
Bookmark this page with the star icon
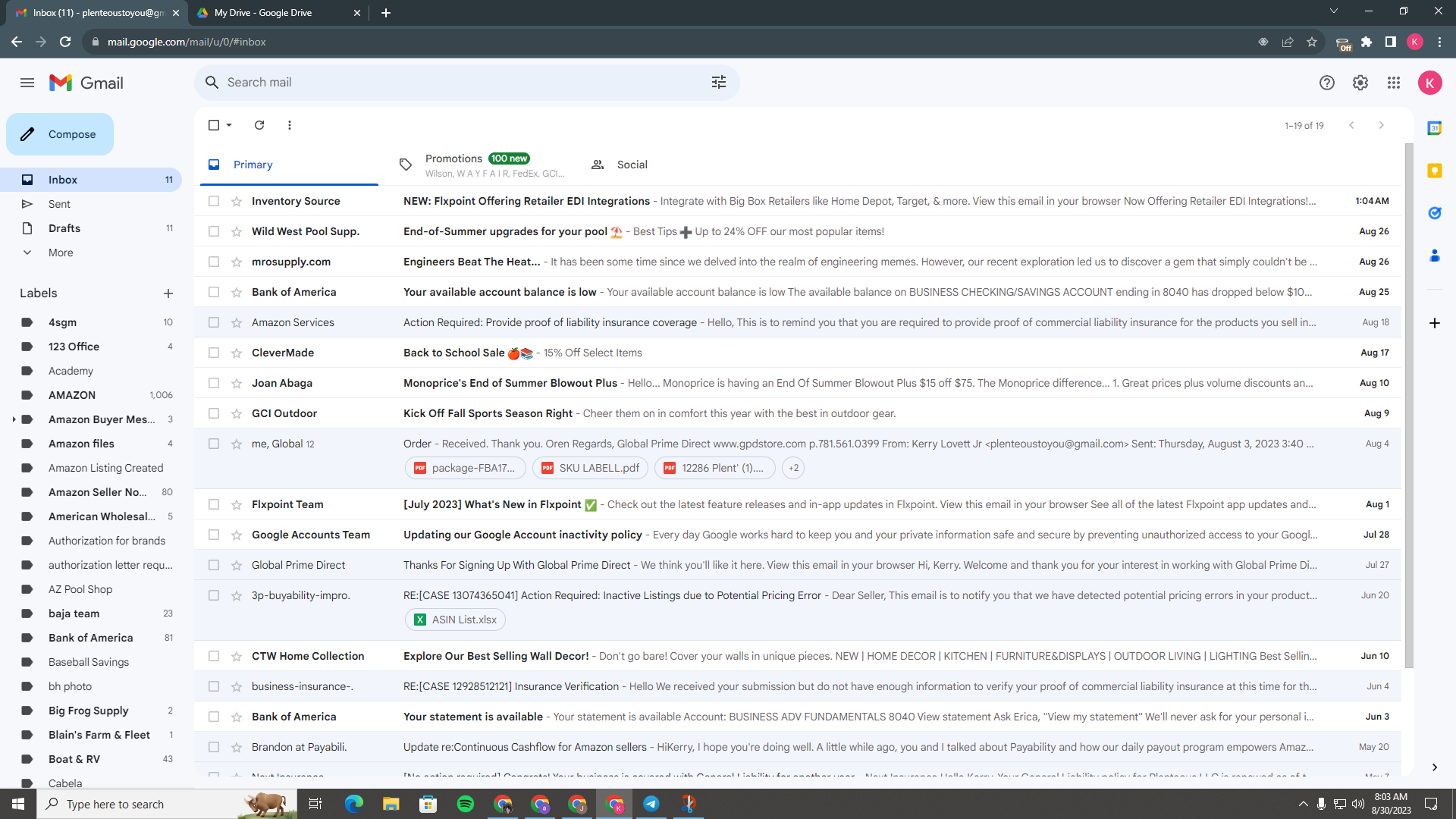click(1312, 42)
